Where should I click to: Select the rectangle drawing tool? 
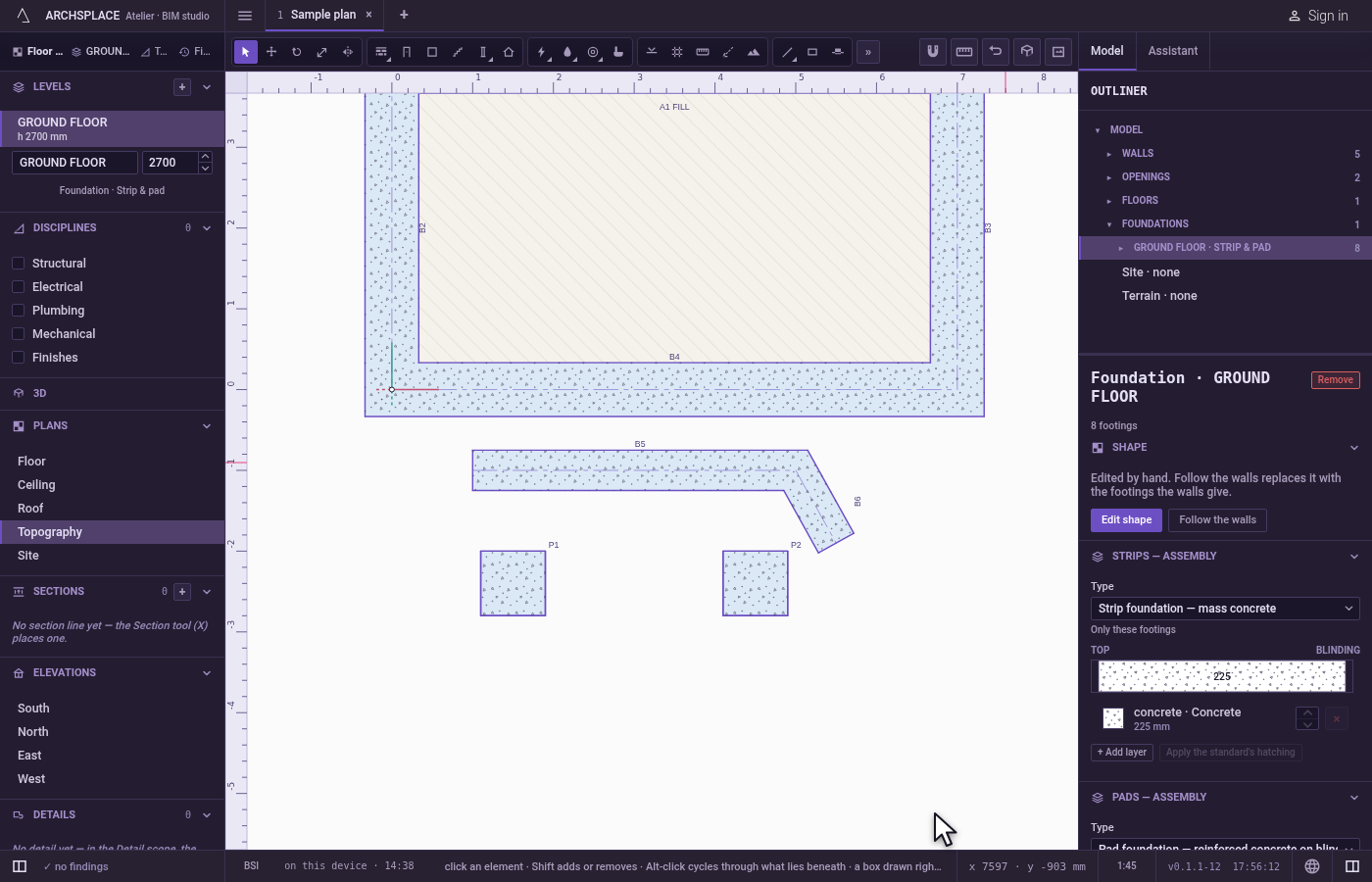(x=812, y=52)
